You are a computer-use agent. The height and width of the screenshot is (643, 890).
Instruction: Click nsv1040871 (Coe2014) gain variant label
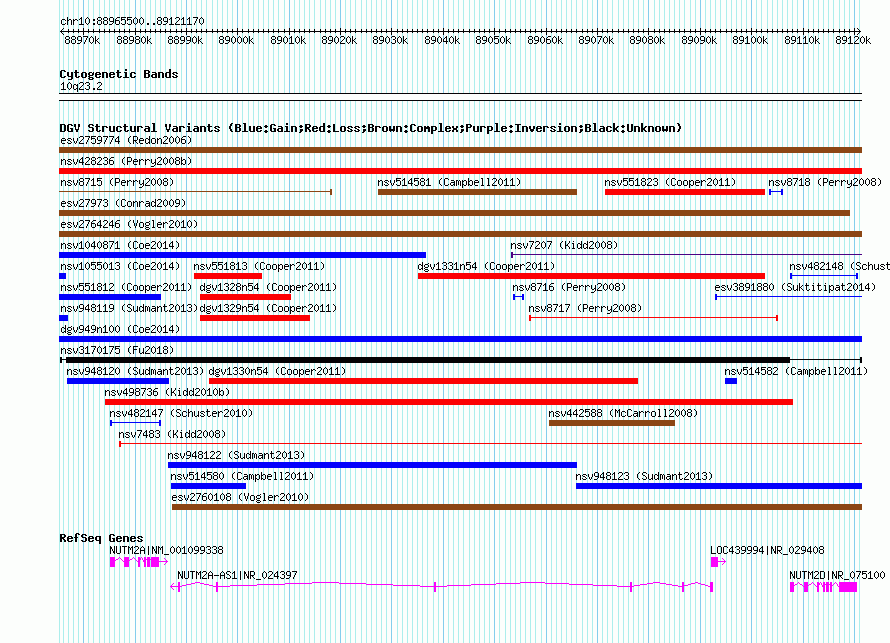(120, 245)
